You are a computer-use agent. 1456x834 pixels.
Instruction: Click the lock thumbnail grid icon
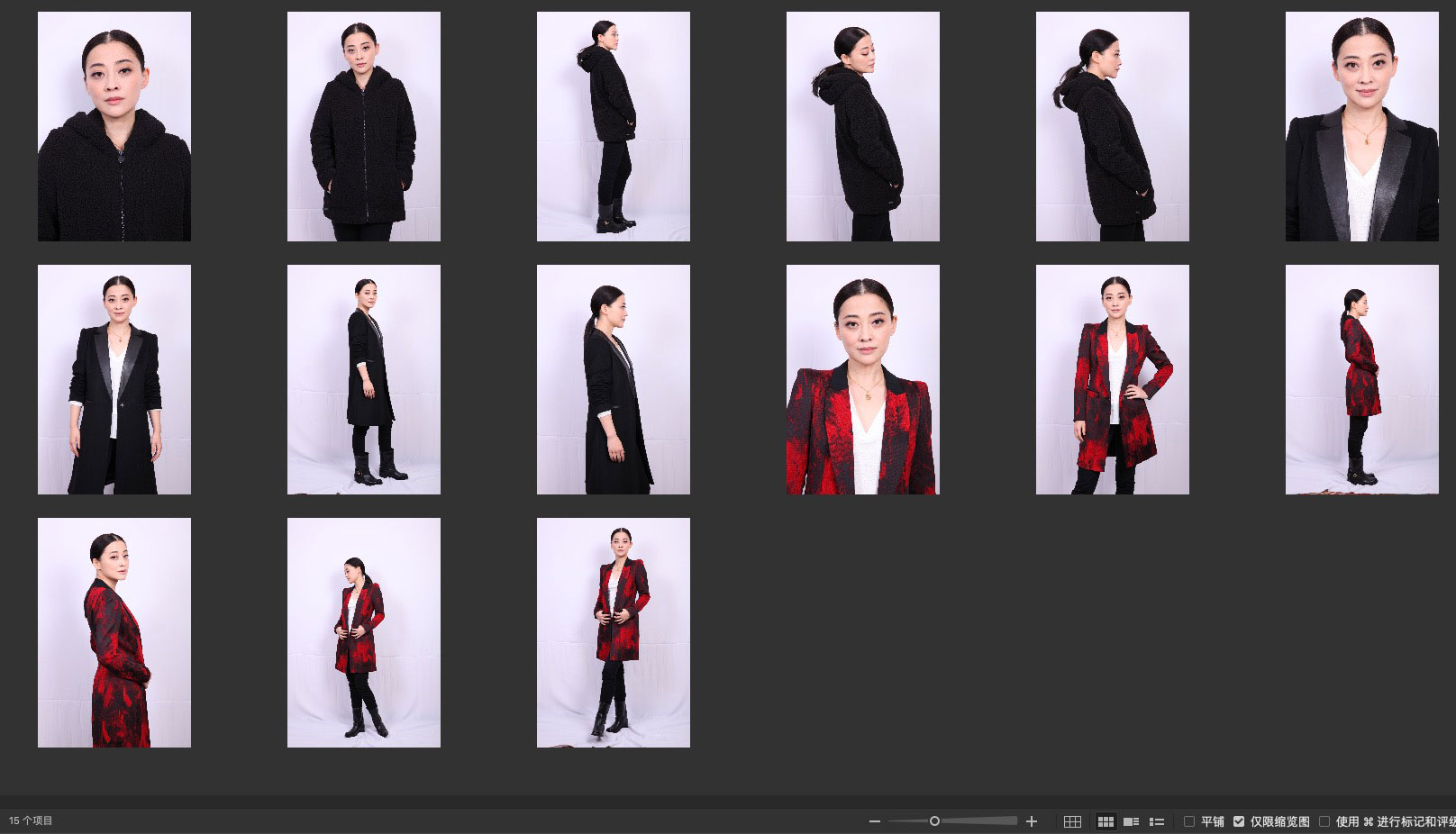(x=1072, y=821)
